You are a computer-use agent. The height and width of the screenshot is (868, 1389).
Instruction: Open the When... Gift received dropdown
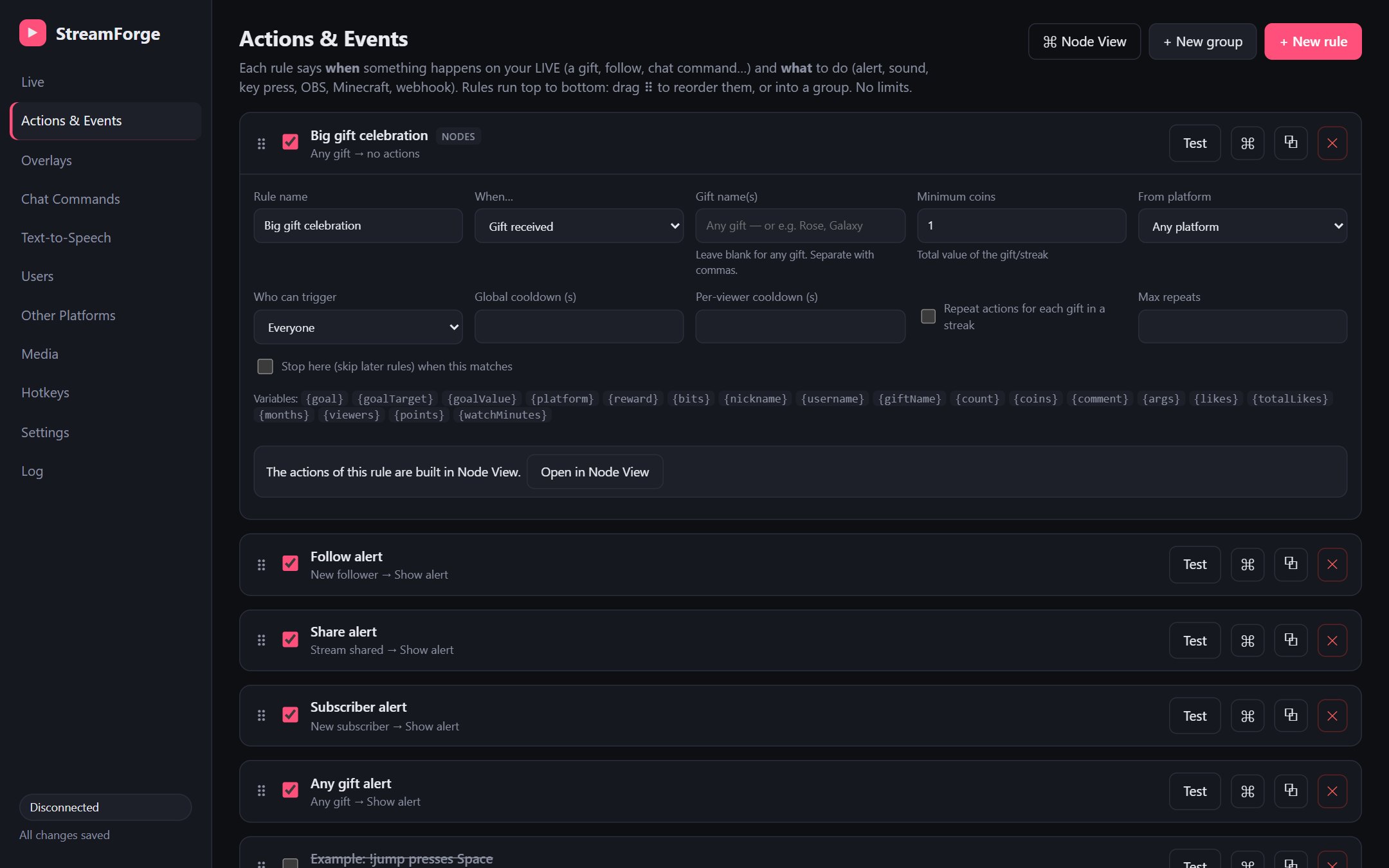click(x=579, y=226)
